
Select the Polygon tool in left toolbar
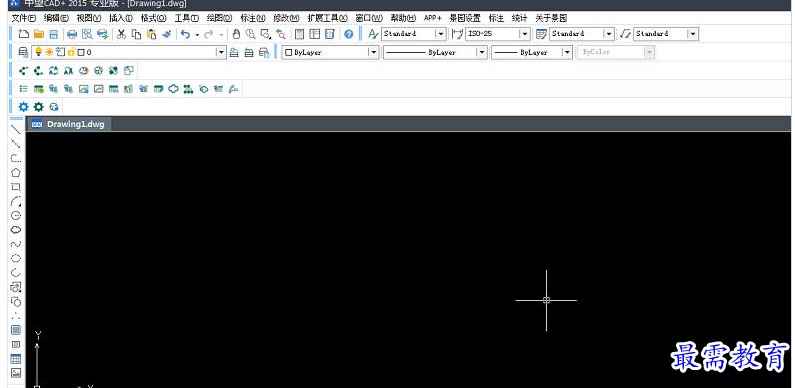pyautogui.click(x=16, y=172)
